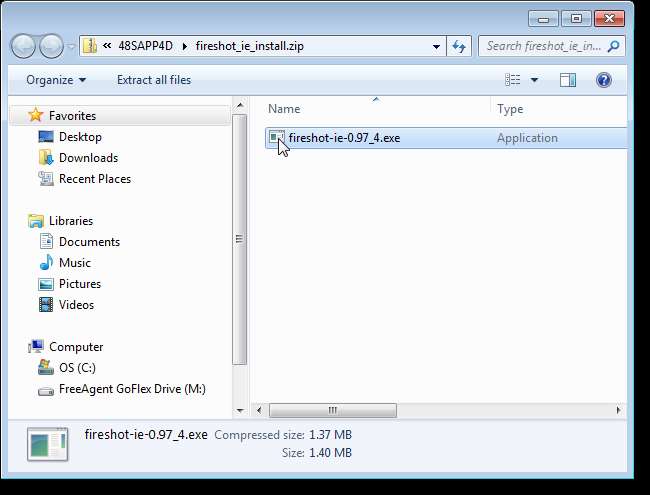Click the blue Help question mark icon

(x=604, y=80)
